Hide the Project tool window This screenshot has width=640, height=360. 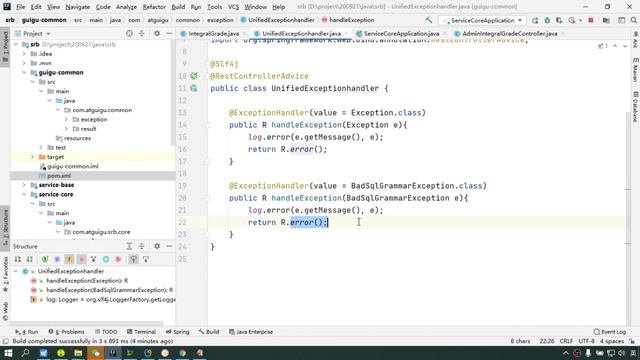[169, 33]
